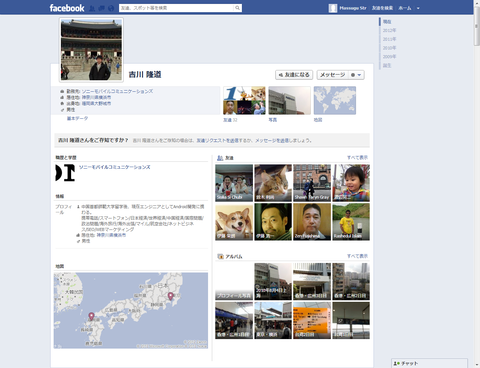Open the world map thumbnail tile

(335, 100)
